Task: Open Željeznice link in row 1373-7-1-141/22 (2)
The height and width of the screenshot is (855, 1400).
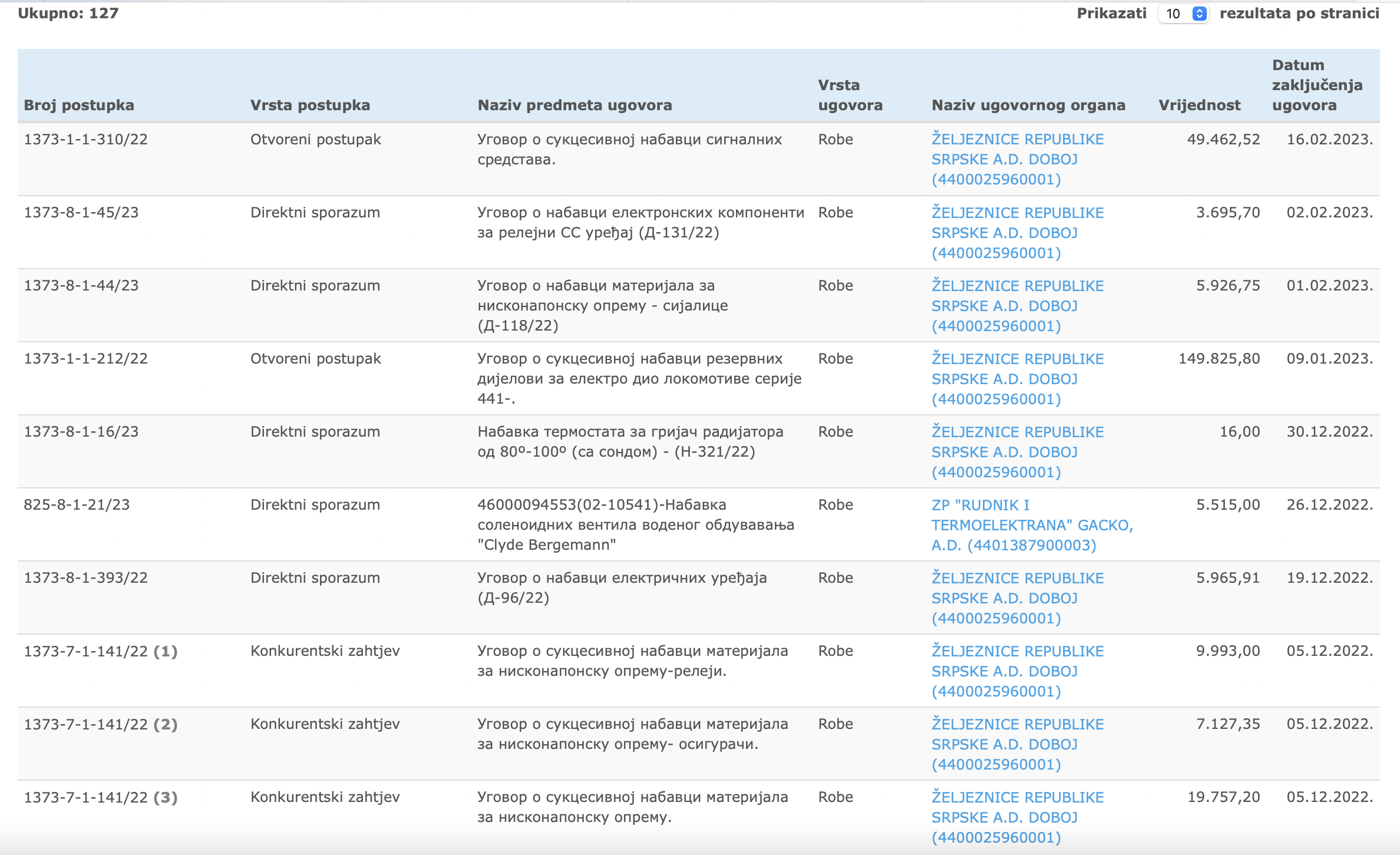Action: pyautogui.click(x=1018, y=744)
